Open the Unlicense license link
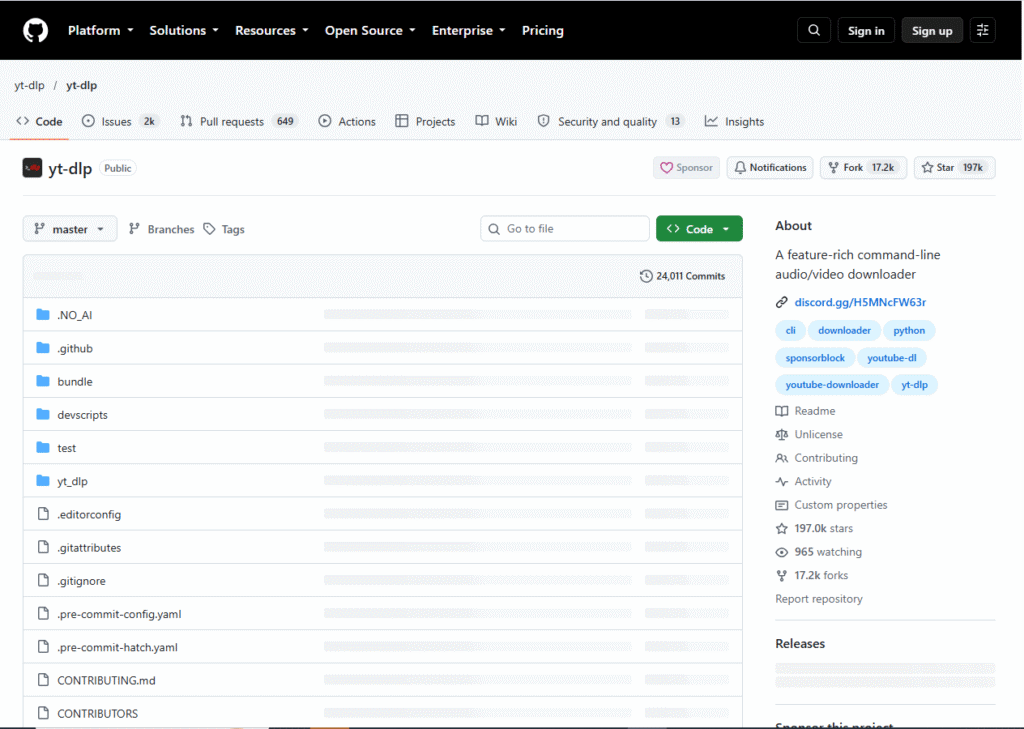1024x729 pixels. (x=809, y=434)
